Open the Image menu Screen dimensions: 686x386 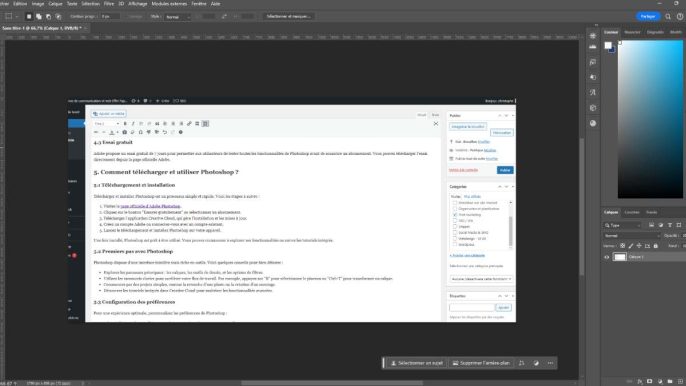pos(38,4)
